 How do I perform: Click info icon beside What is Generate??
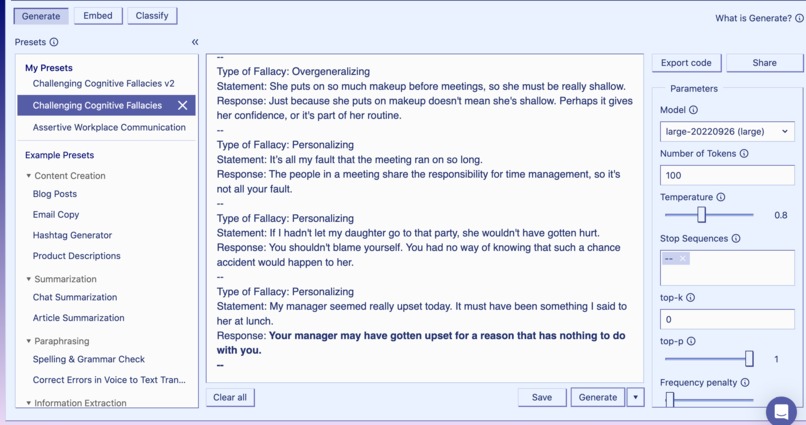click(799, 18)
